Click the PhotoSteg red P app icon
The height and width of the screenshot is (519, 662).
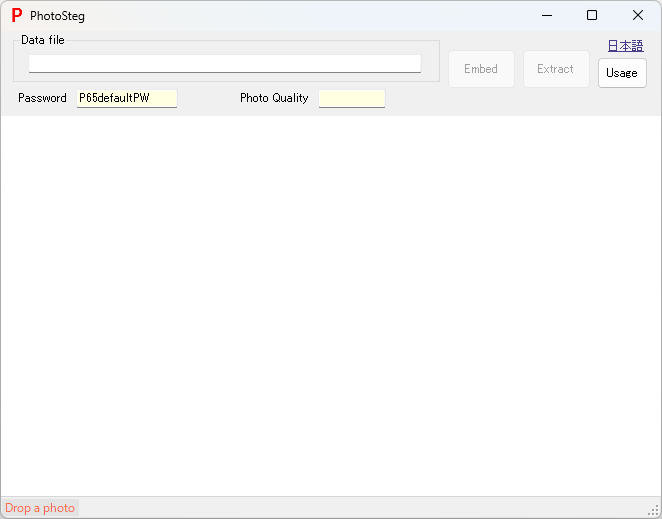(x=17, y=15)
